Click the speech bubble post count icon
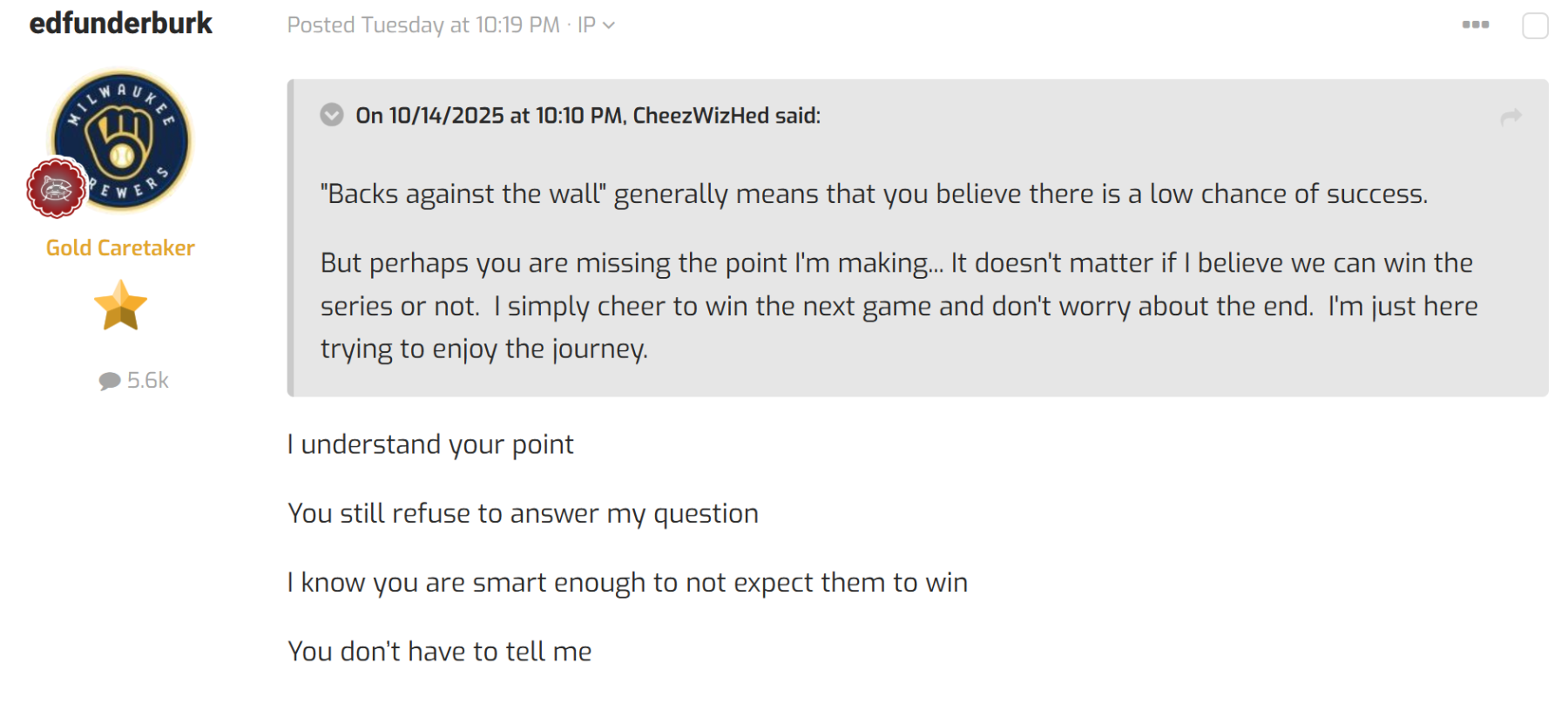Screen dimensions: 1568x704 (x=110, y=381)
